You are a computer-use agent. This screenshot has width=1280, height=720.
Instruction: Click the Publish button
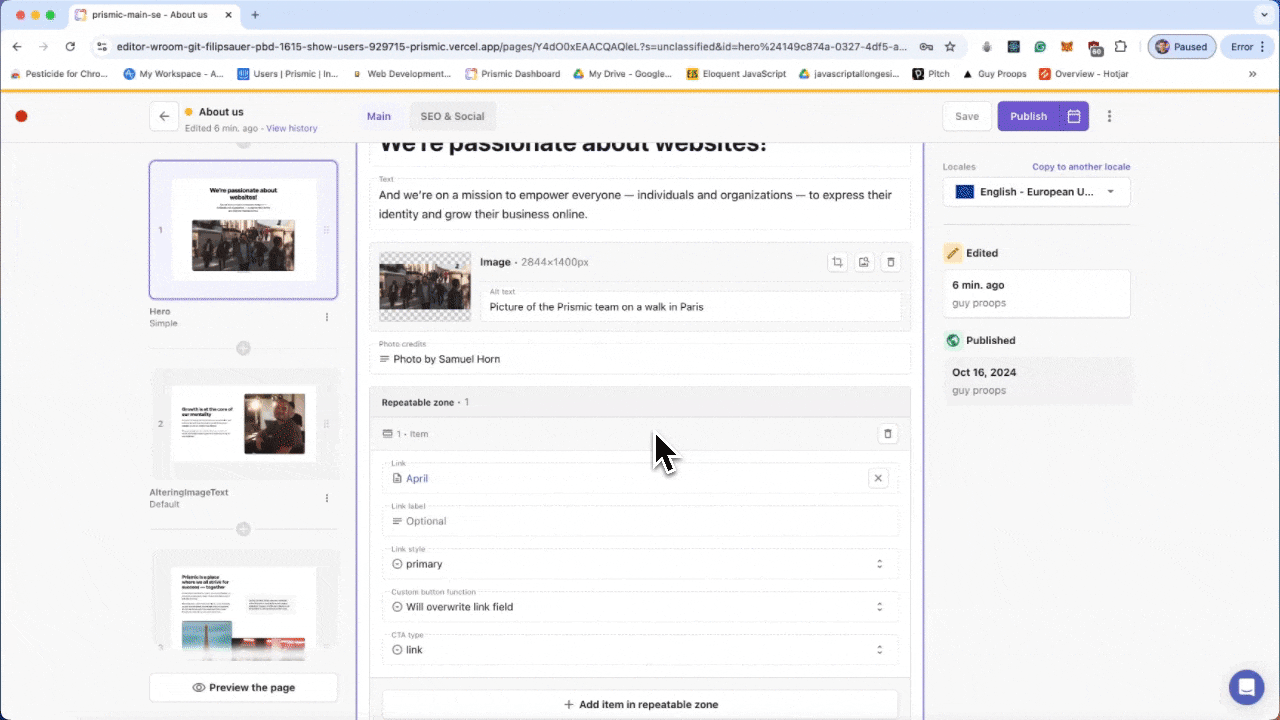tap(1028, 116)
